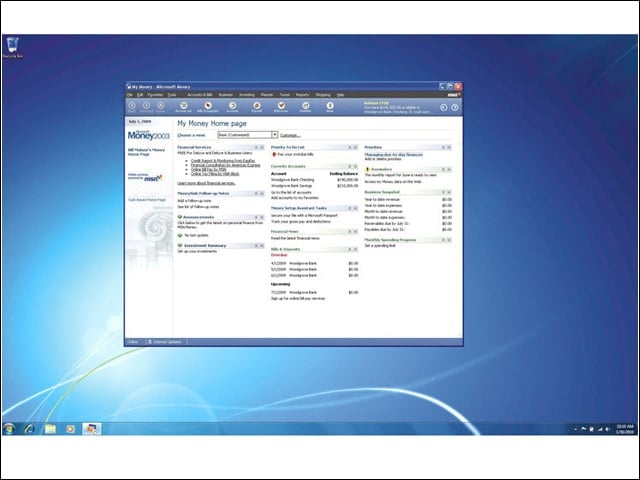Collapse the Favorite Accounts section
640x480 pixels.
tap(350, 167)
